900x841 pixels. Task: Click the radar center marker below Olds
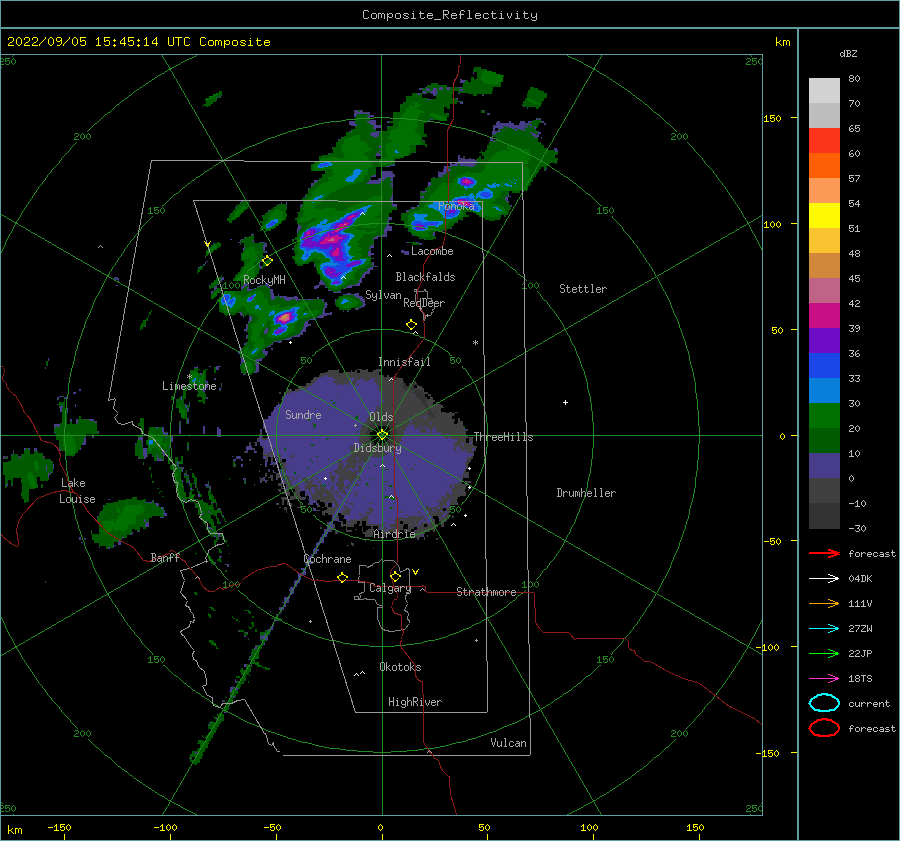[382, 435]
